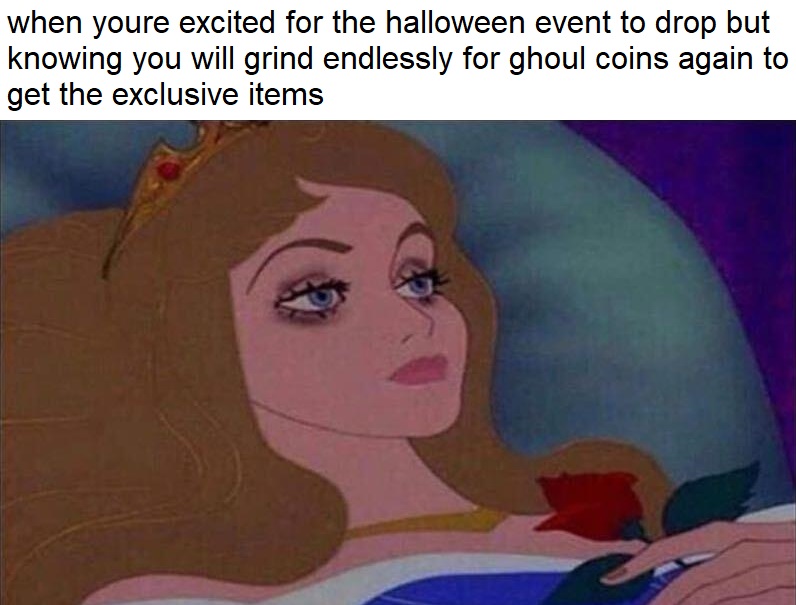The image size is (796, 605).
Task: Click the word "grind" in the caption
Action: pos(278,60)
